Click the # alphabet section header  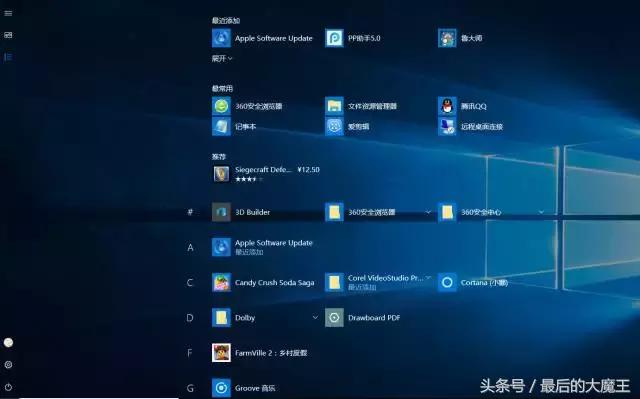coord(190,212)
